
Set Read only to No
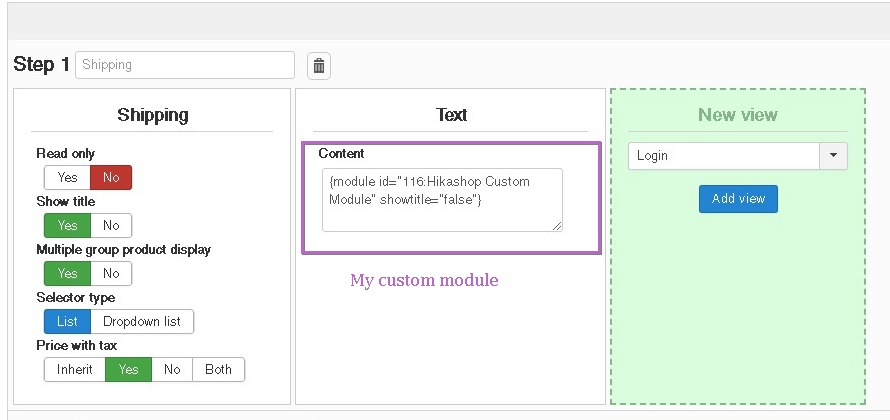click(111, 178)
